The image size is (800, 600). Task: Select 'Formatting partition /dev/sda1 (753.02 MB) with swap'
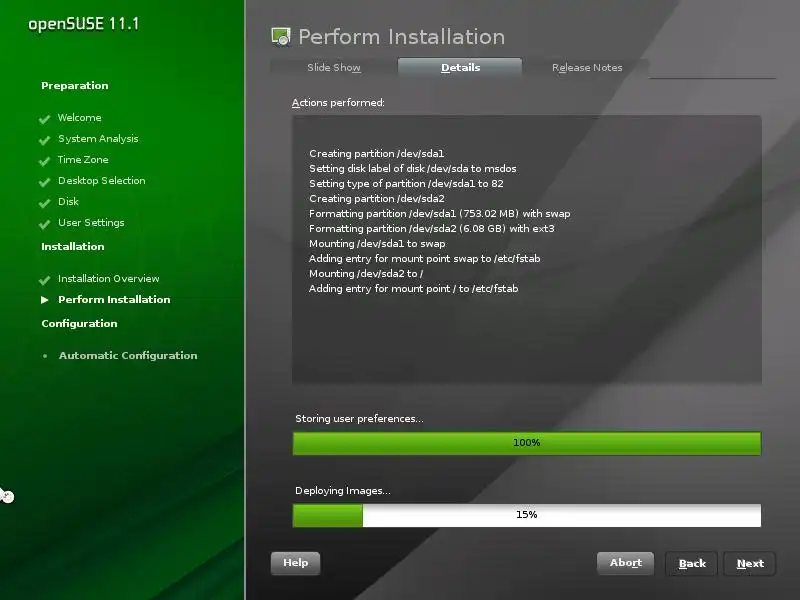click(440, 213)
